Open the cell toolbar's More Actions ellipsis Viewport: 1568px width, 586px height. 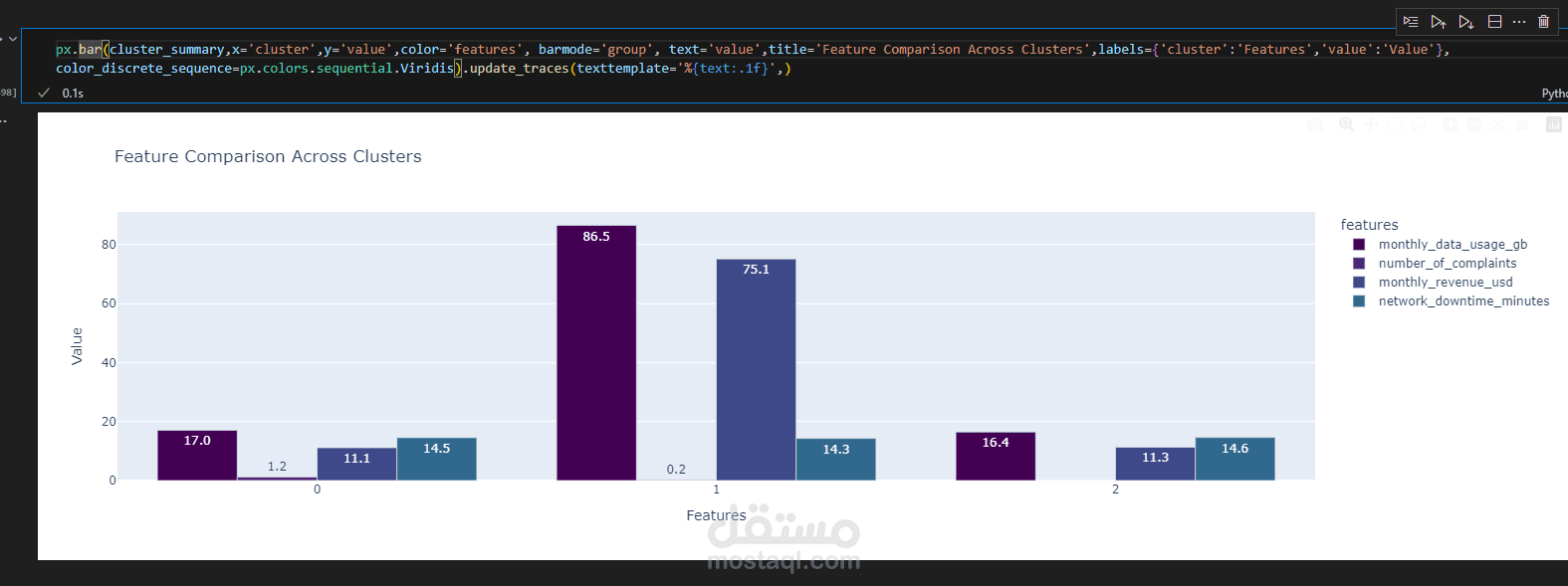coord(1519,22)
